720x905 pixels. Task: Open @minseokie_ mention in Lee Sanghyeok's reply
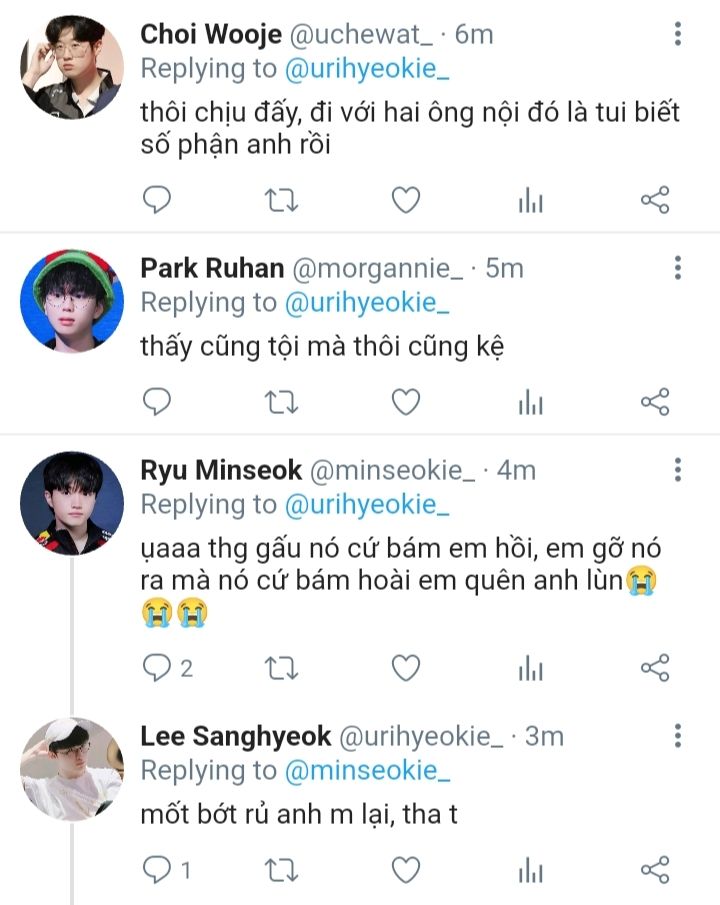click(367, 770)
